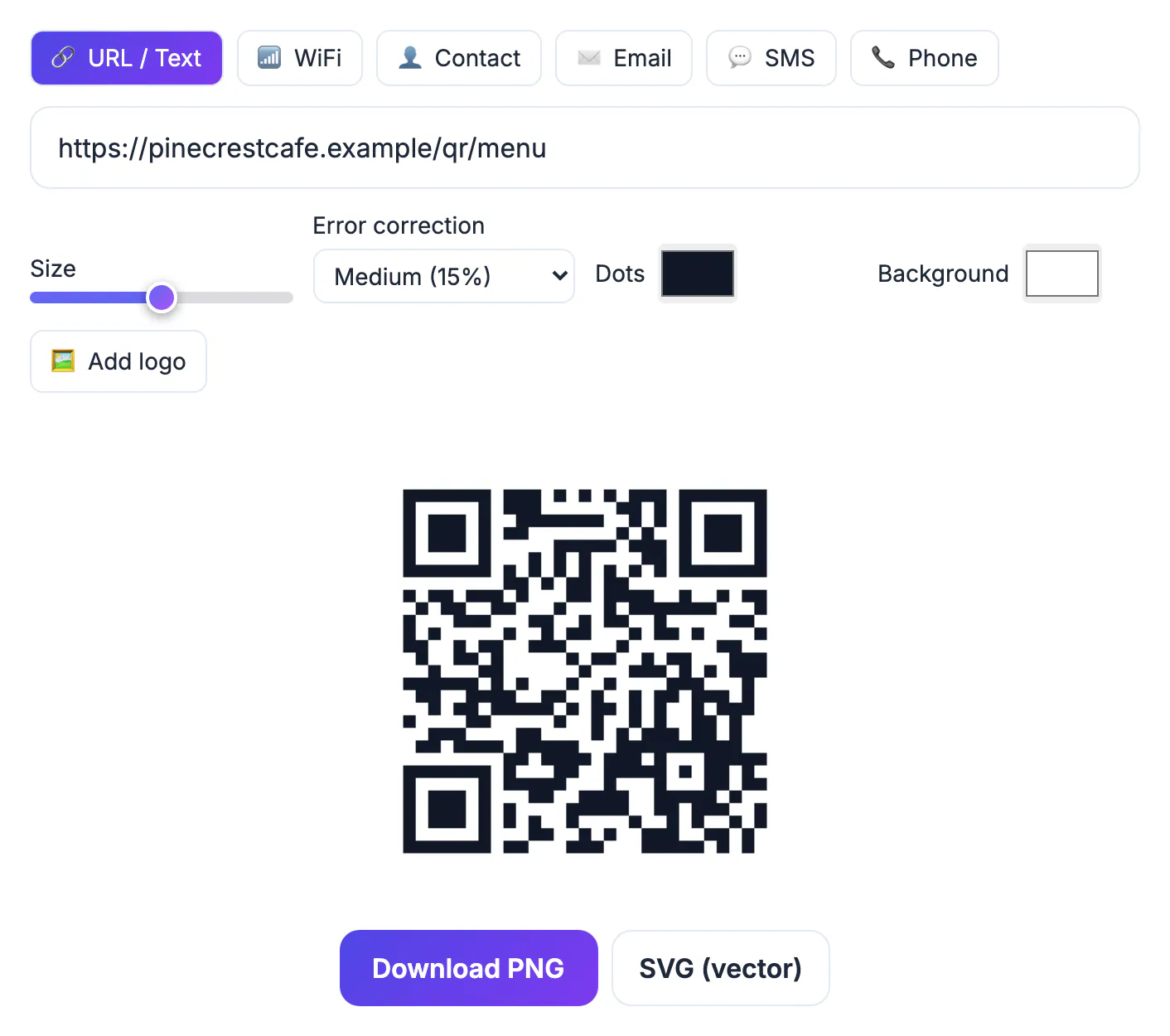Open the Phone tab
This screenshot has width=1170, height=1036.
(925, 58)
